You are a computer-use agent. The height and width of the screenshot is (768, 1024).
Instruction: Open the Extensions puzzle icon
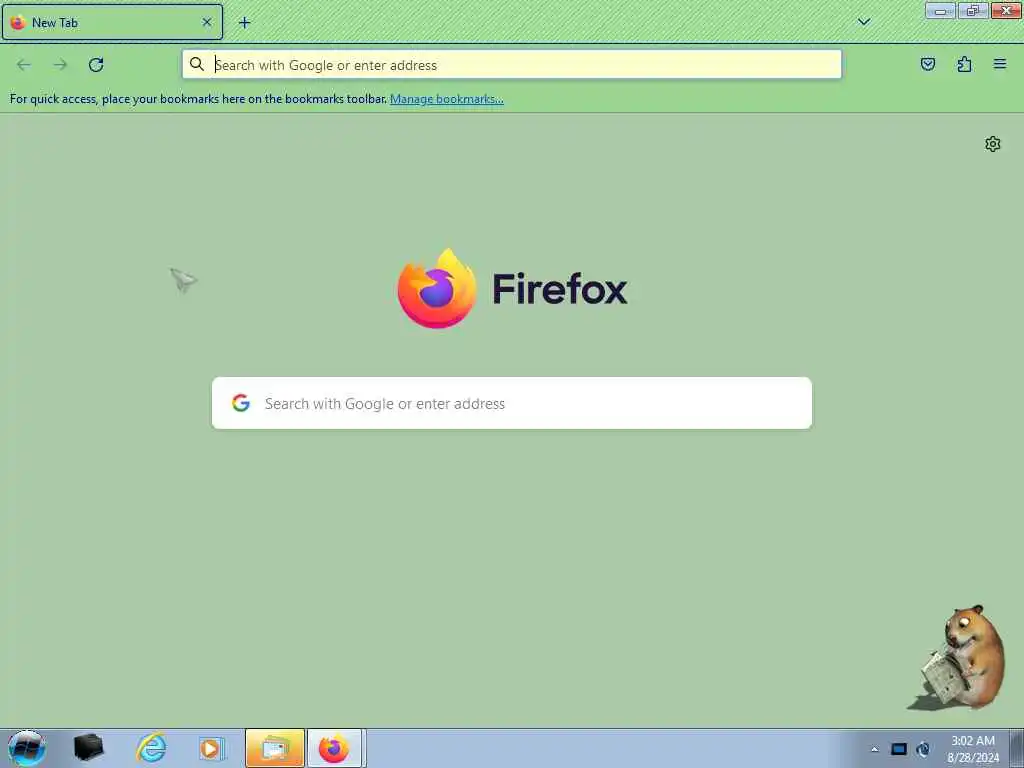click(964, 64)
